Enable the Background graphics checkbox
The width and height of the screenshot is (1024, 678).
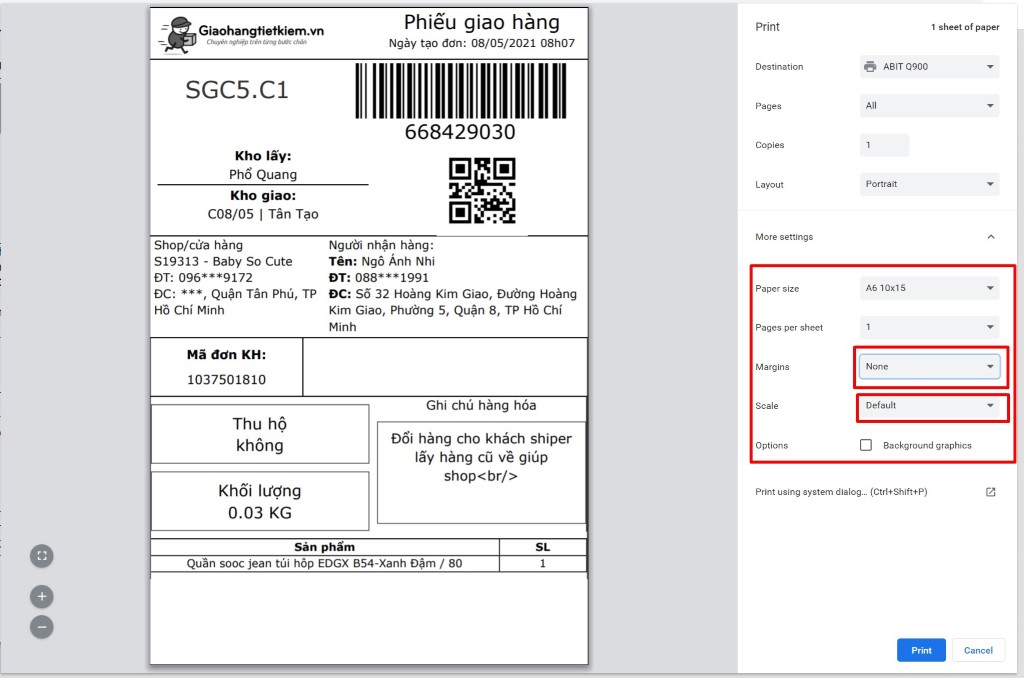point(866,445)
